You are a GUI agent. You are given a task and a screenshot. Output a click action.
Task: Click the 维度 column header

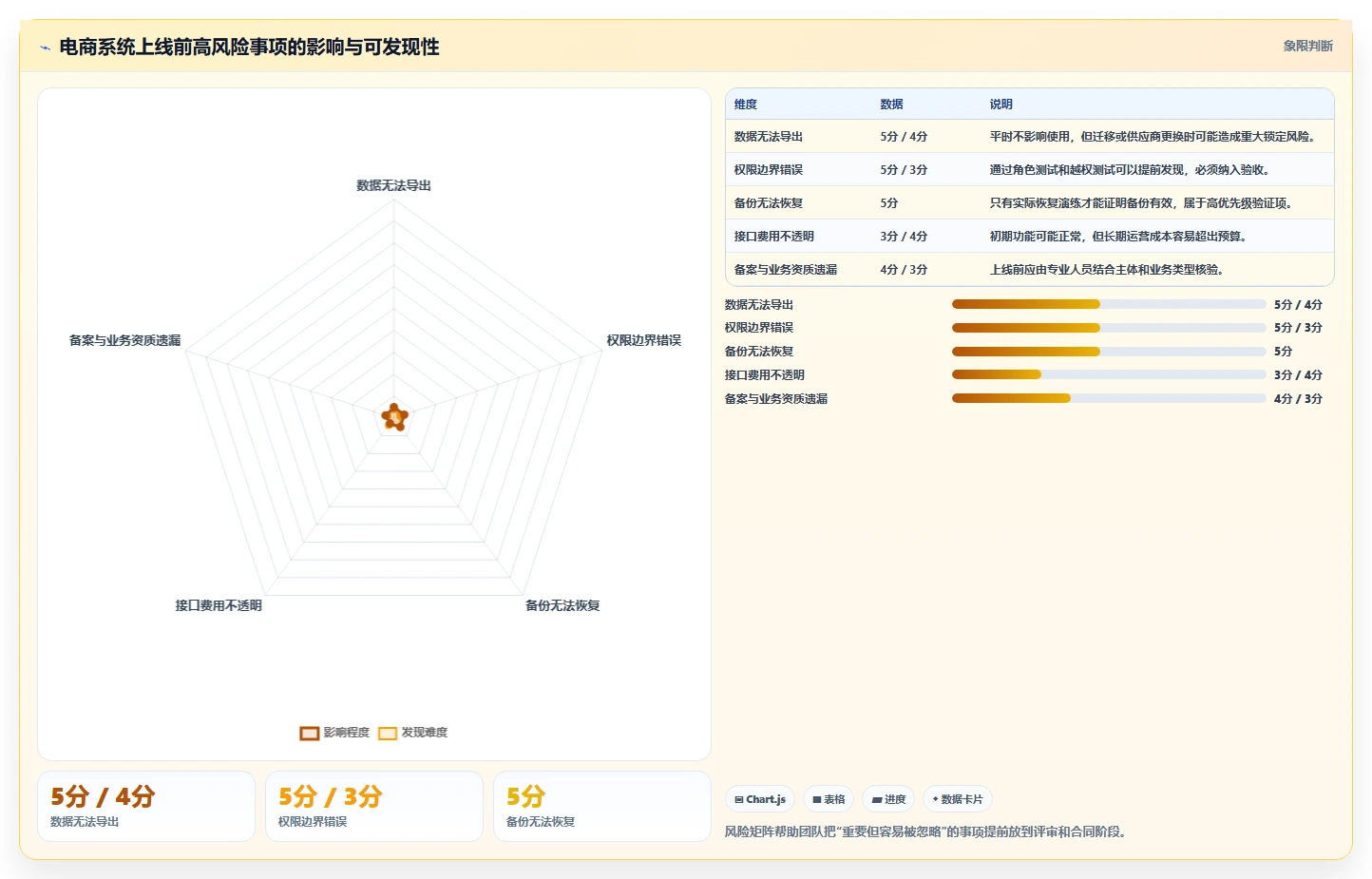click(x=746, y=105)
